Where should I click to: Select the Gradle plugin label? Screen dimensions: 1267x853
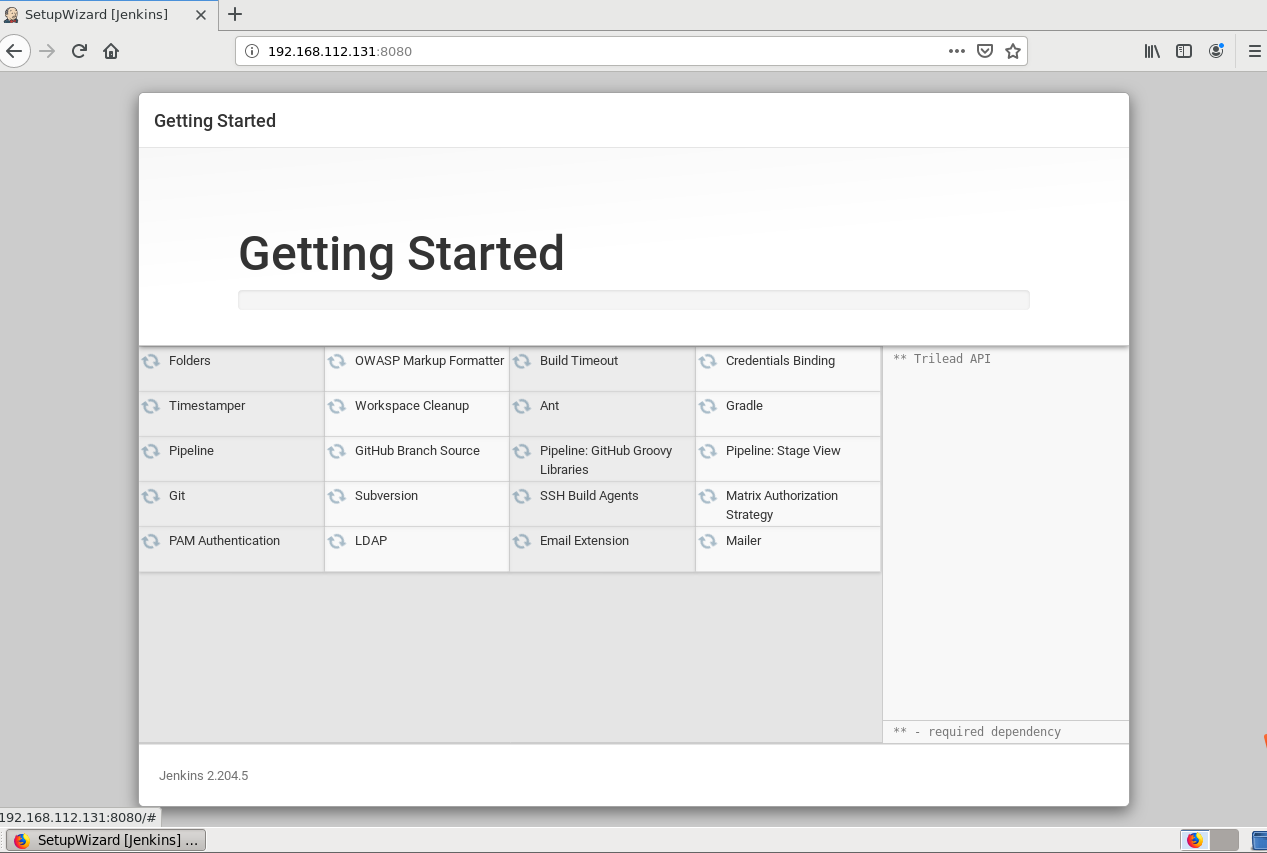click(x=744, y=406)
